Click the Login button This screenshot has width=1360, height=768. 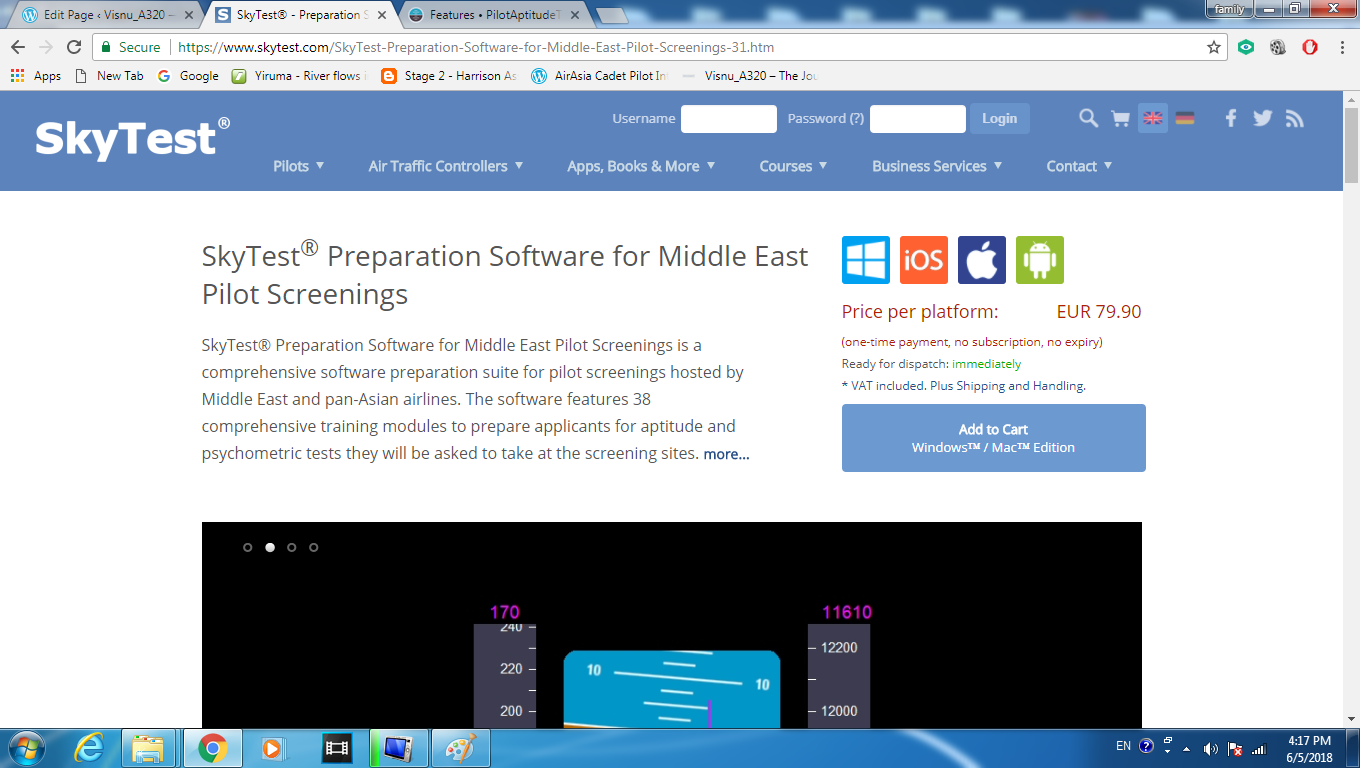pyautogui.click(x=999, y=118)
